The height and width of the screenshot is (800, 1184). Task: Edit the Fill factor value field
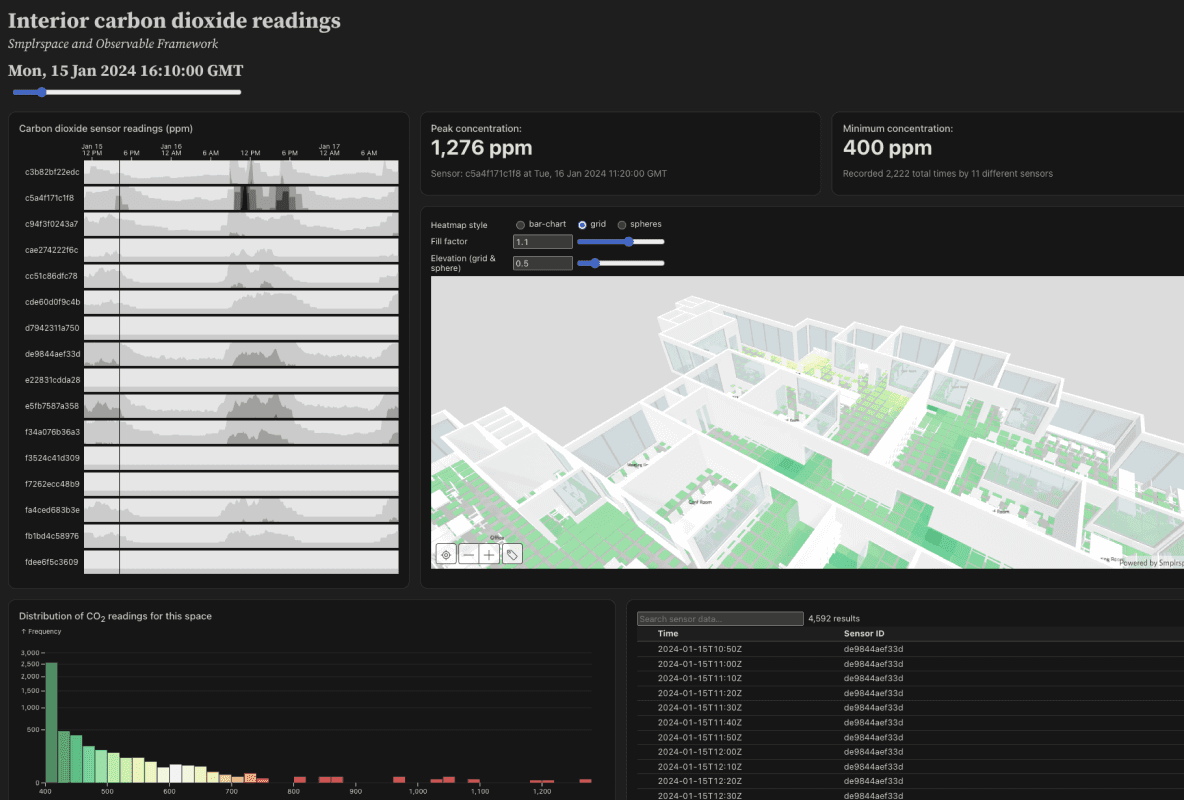[542, 241]
